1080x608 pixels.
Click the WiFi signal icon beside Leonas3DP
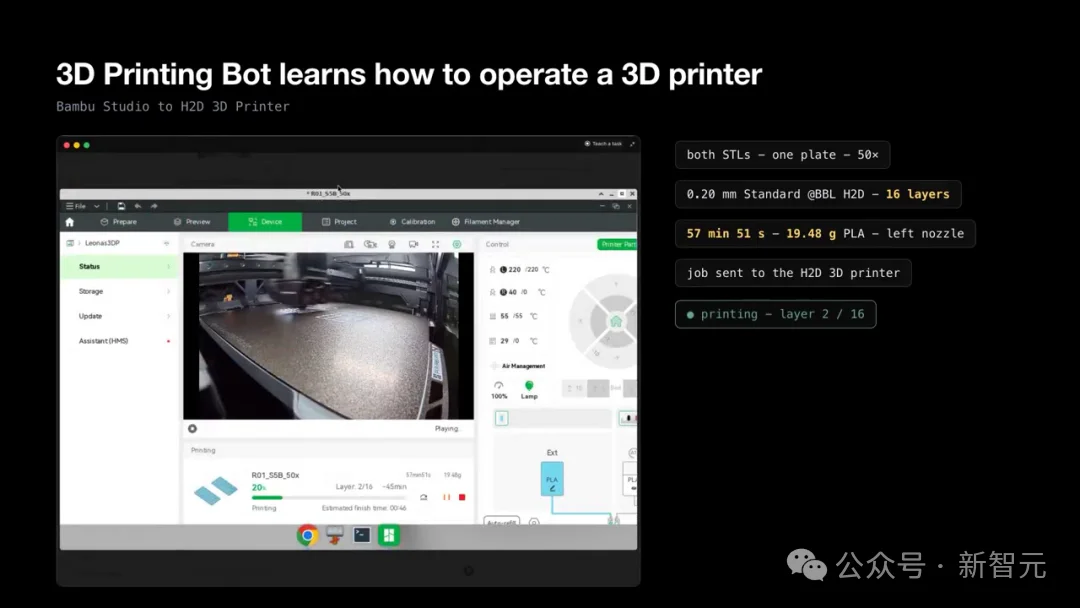[166, 243]
